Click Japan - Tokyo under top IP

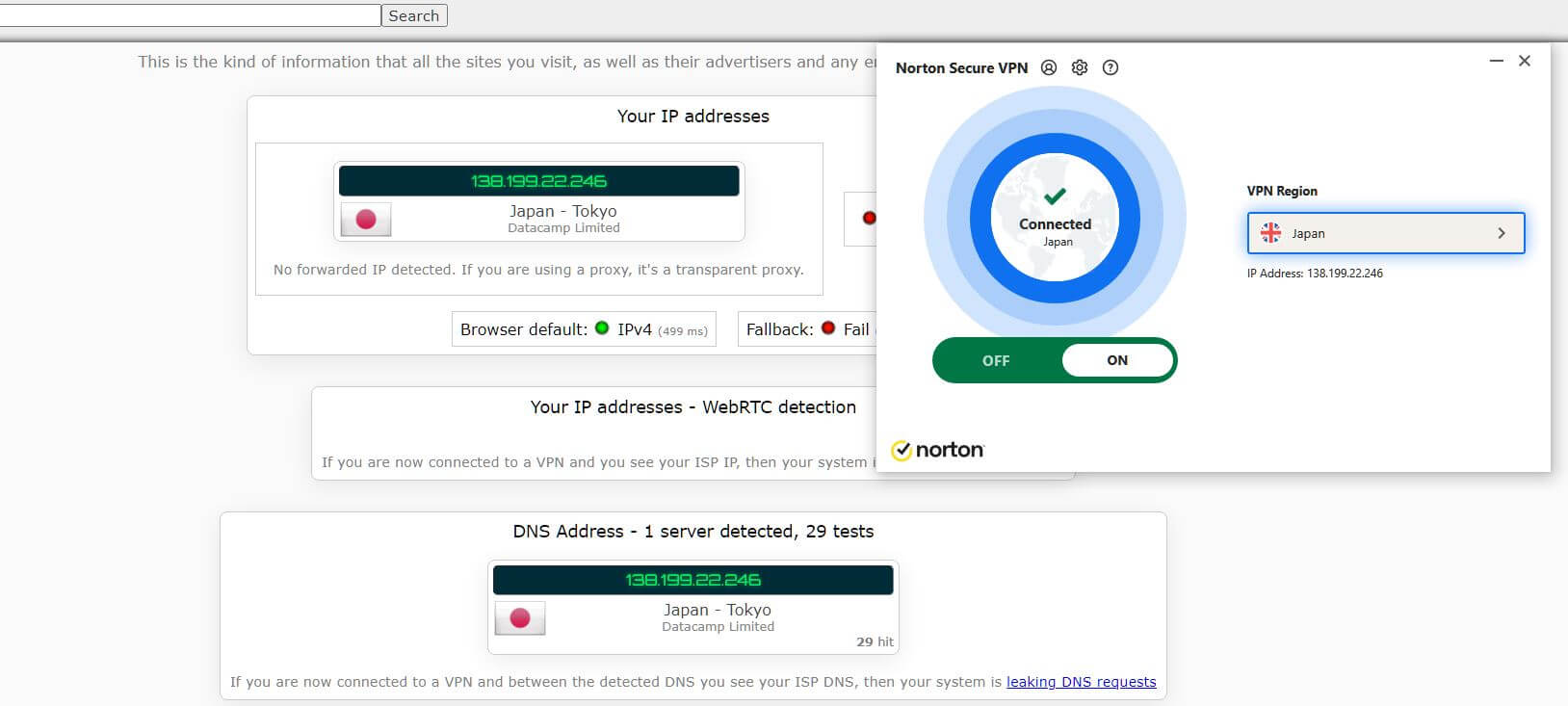click(563, 211)
